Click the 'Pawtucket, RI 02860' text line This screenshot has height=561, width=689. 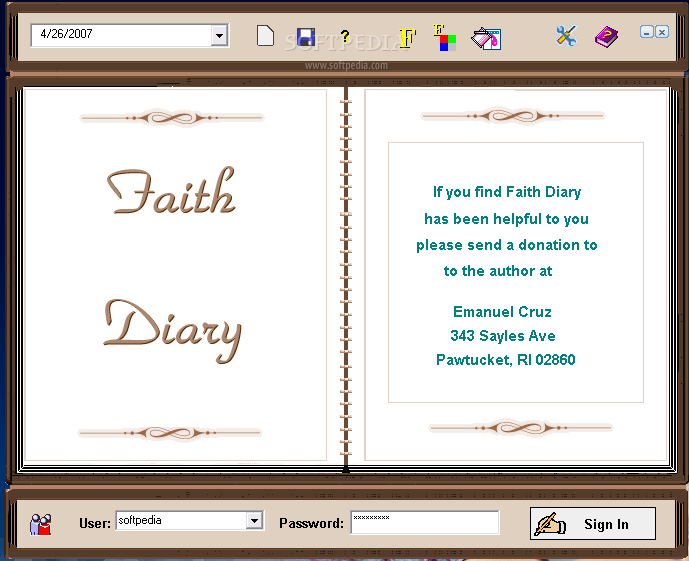[x=505, y=360]
